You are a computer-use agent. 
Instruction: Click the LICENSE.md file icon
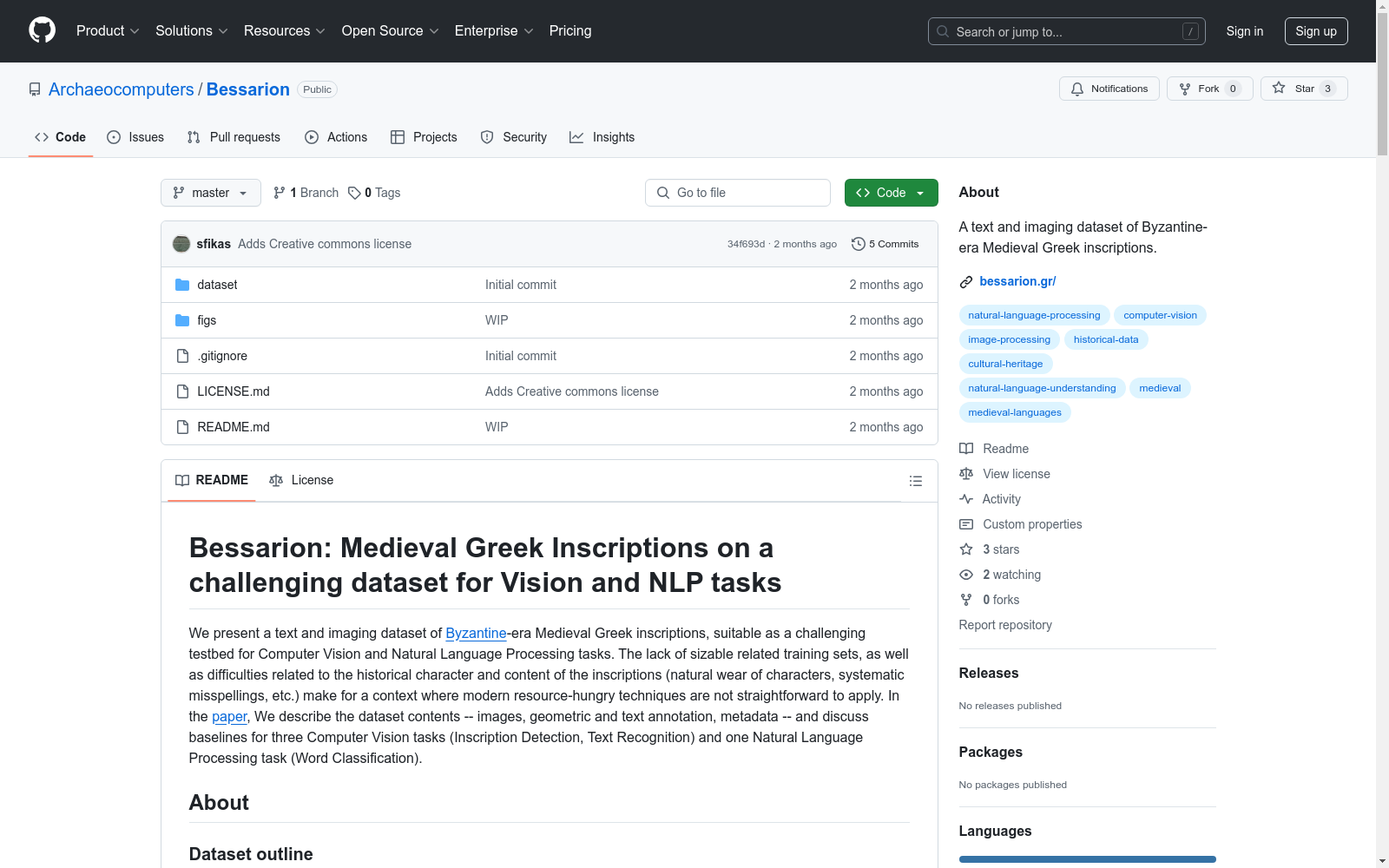click(x=182, y=391)
